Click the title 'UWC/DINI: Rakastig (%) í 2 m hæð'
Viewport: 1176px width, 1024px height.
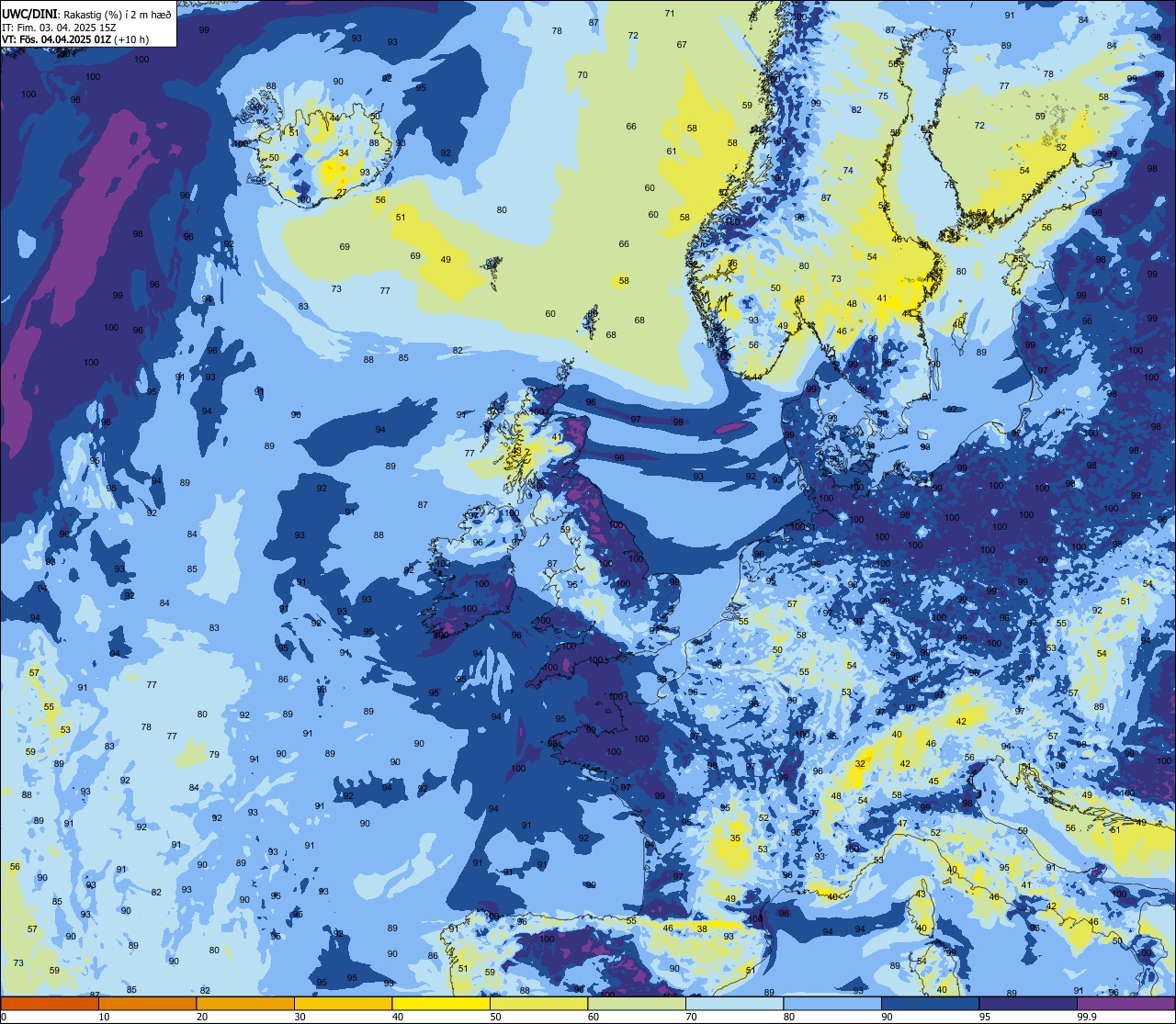point(86,14)
